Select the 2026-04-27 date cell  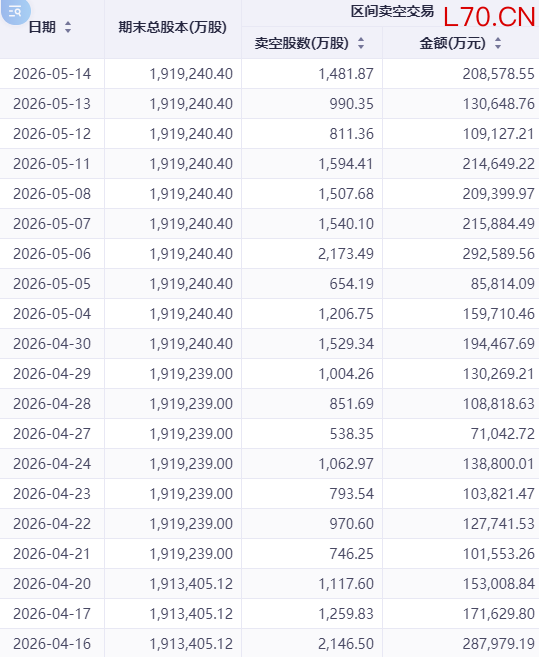(x=52, y=434)
